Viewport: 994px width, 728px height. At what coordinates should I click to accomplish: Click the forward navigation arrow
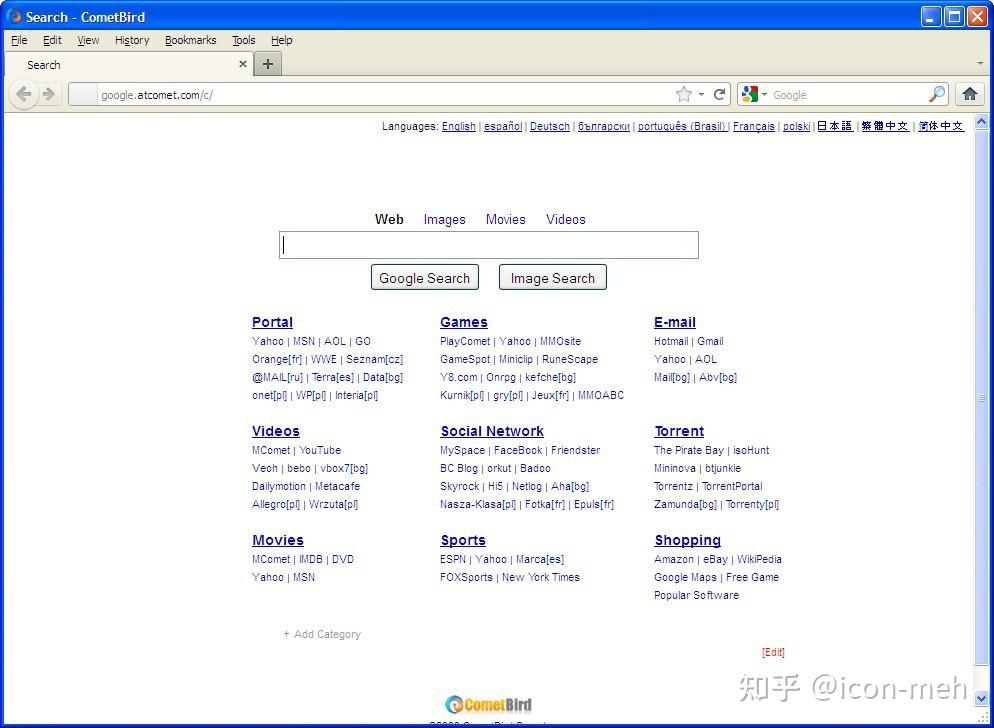[x=51, y=93]
